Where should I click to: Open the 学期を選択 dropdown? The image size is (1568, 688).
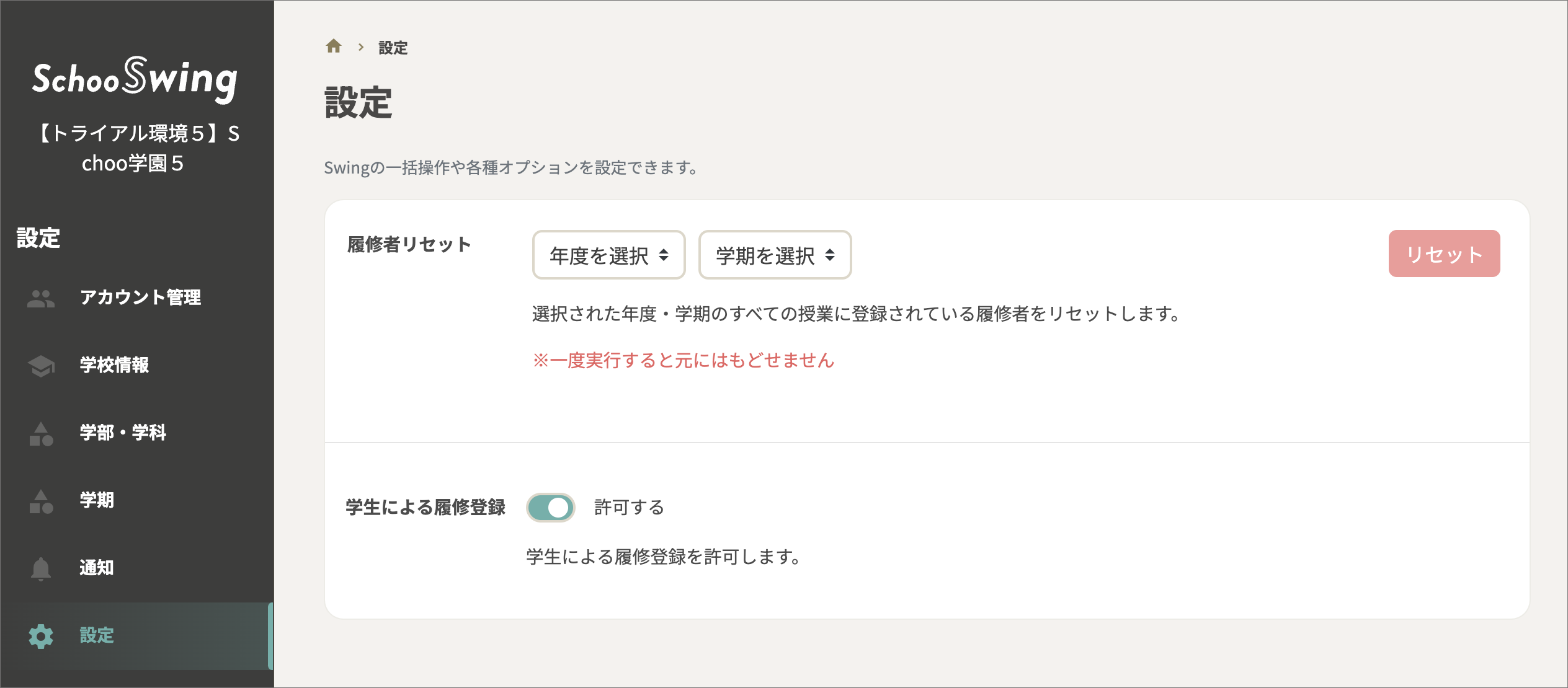(x=775, y=255)
